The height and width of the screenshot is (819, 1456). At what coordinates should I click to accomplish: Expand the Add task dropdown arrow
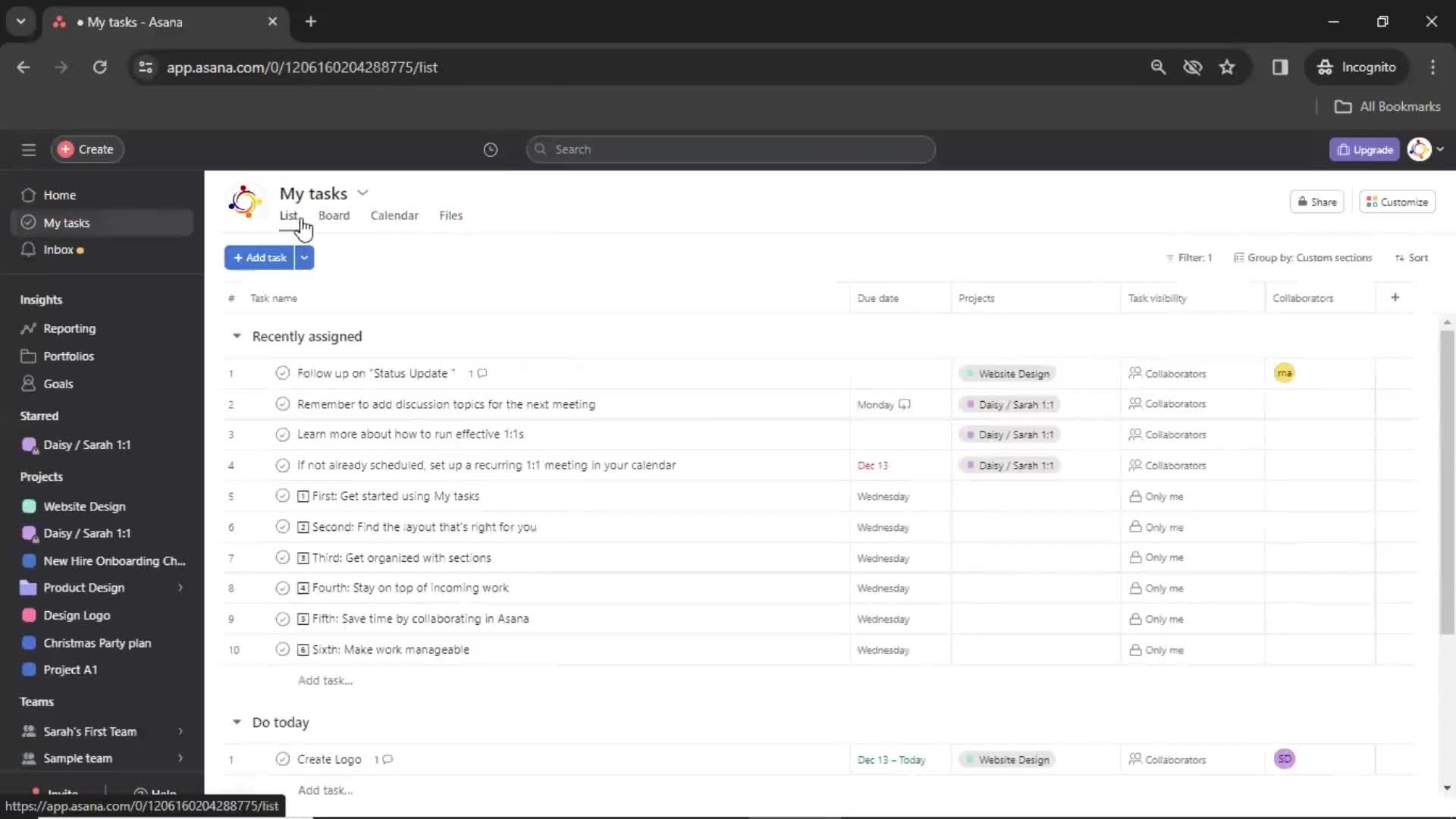pyautogui.click(x=304, y=258)
